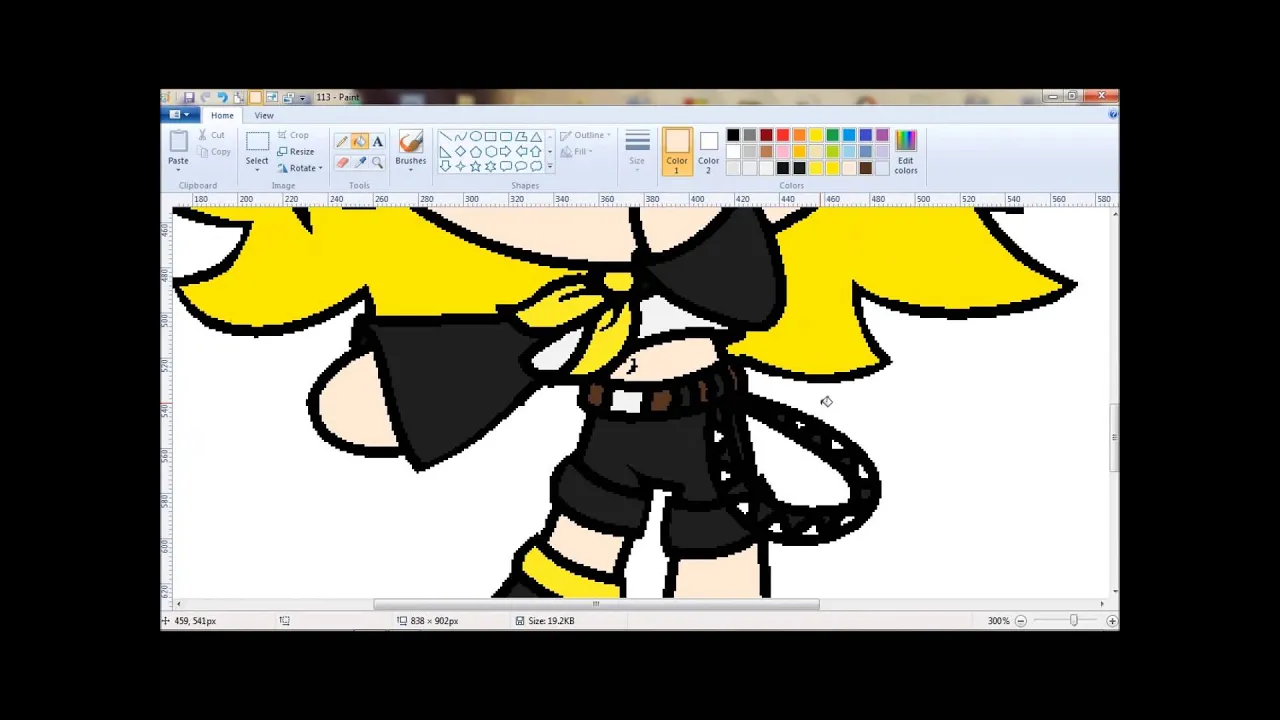
Task: Pick the red color swatch
Action: point(783,135)
